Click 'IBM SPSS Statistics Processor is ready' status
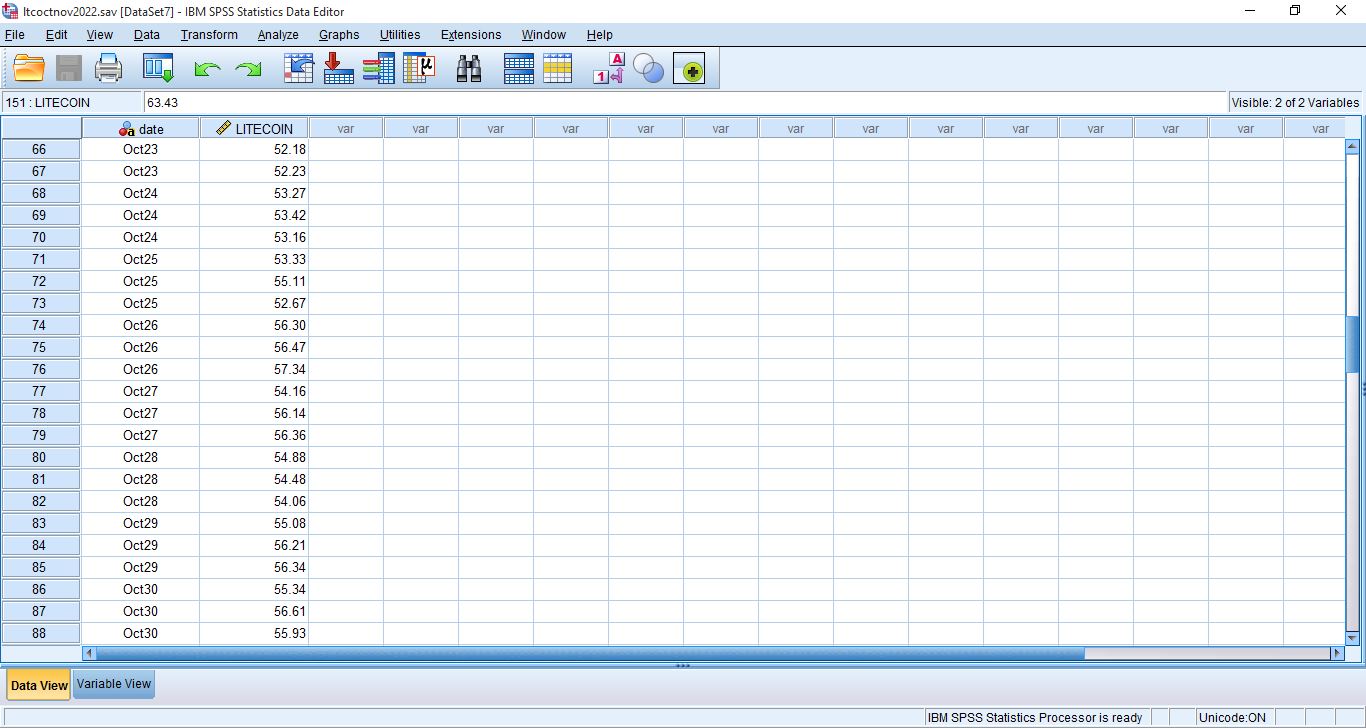The image size is (1366, 728). point(1035,717)
